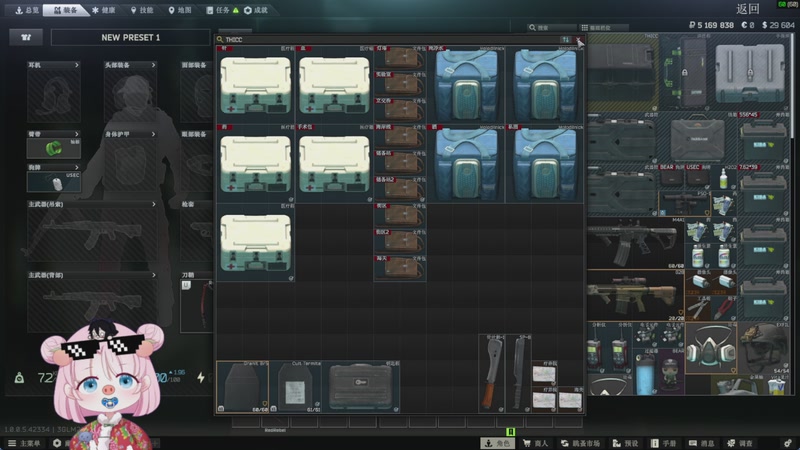Click the gear preset icon beside NEW PRESET 1
800x450 pixels.
[x=26, y=37]
